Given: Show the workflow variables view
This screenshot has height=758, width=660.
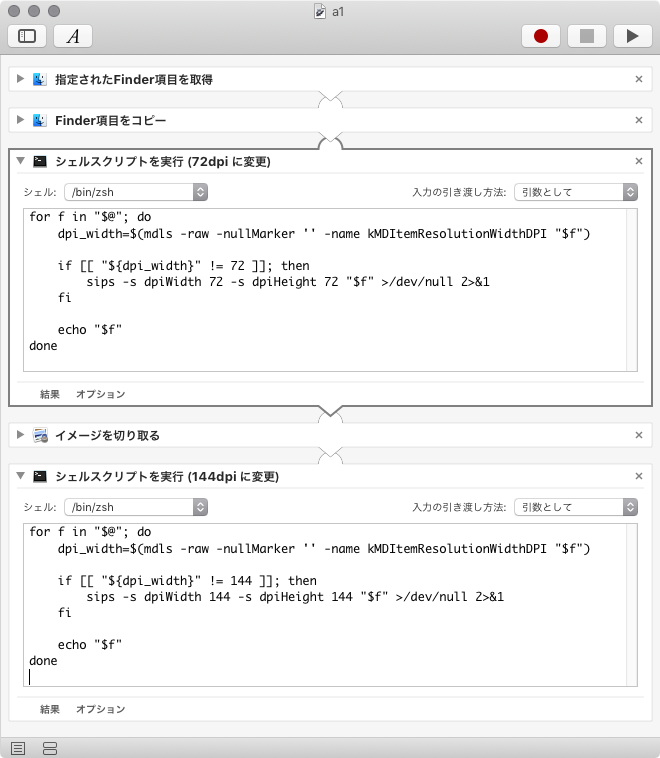Looking at the screenshot, I should point(50,748).
